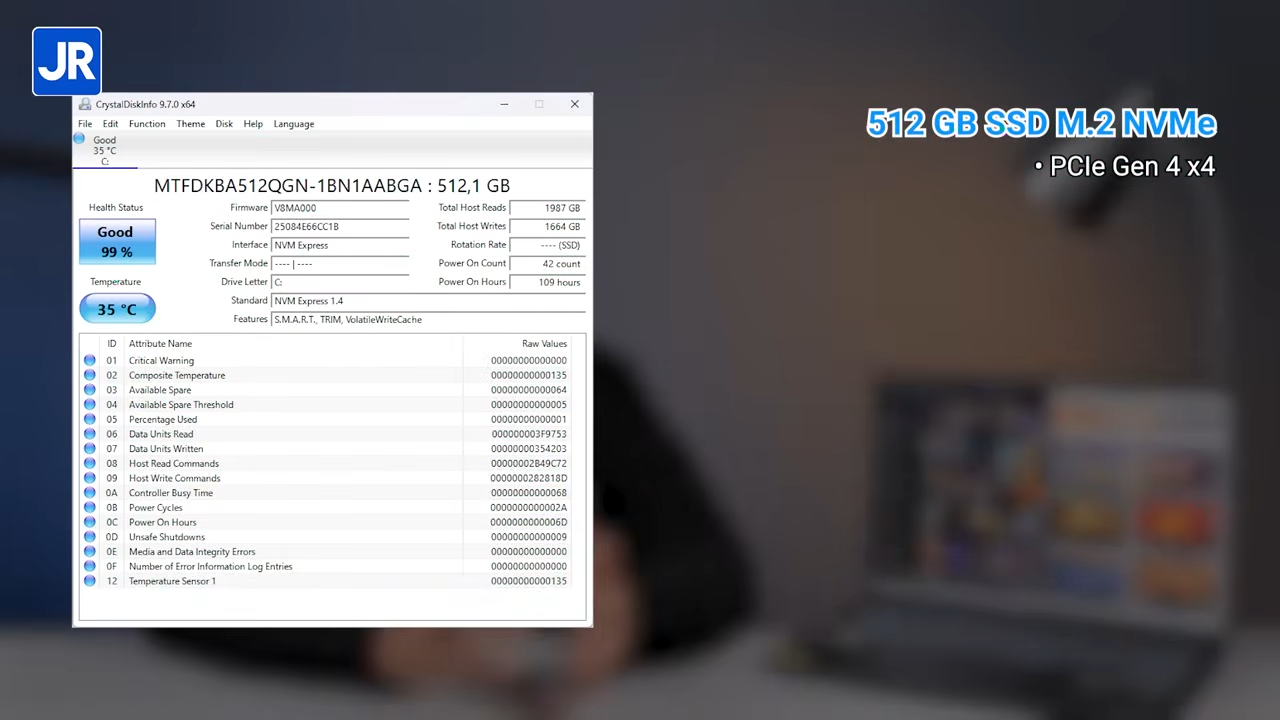Image resolution: width=1280 pixels, height=720 pixels.
Task: Open the File menu
Action: click(85, 123)
